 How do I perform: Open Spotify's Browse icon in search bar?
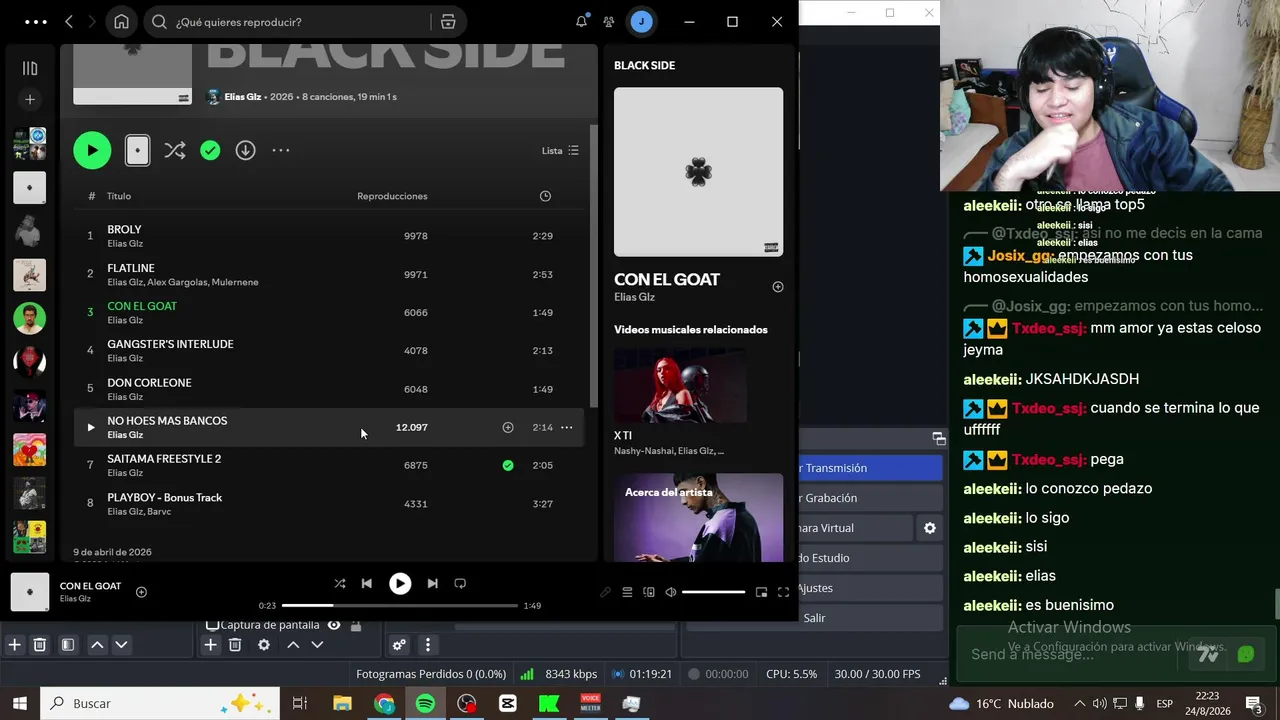coord(448,22)
